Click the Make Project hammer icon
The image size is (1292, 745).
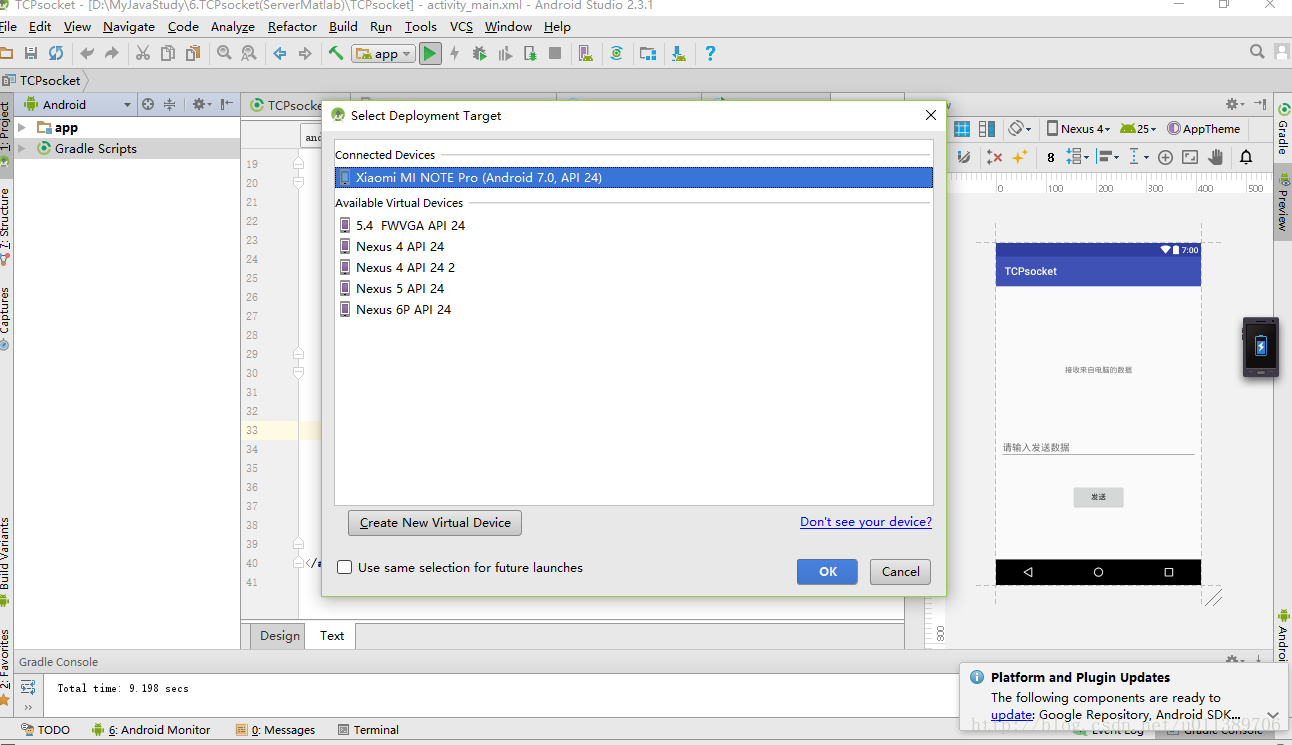point(336,53)
